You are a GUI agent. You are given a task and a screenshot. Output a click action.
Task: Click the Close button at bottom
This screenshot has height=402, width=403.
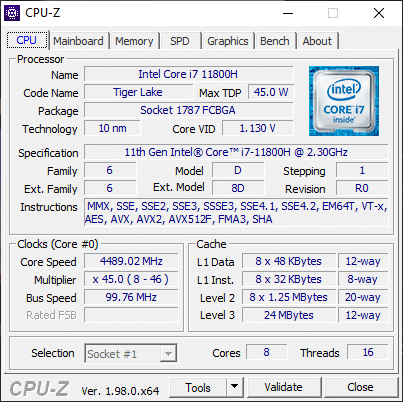361,387
